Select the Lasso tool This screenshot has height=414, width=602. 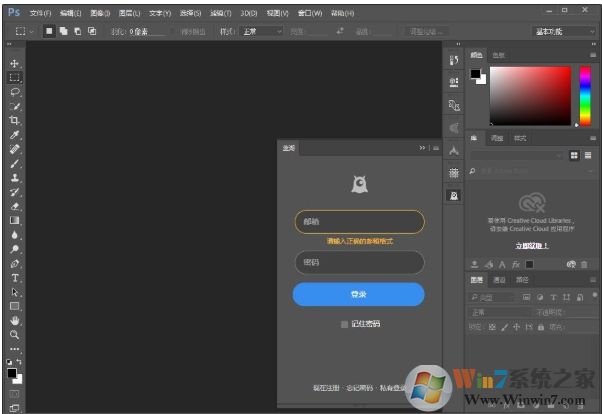point(15,91)
